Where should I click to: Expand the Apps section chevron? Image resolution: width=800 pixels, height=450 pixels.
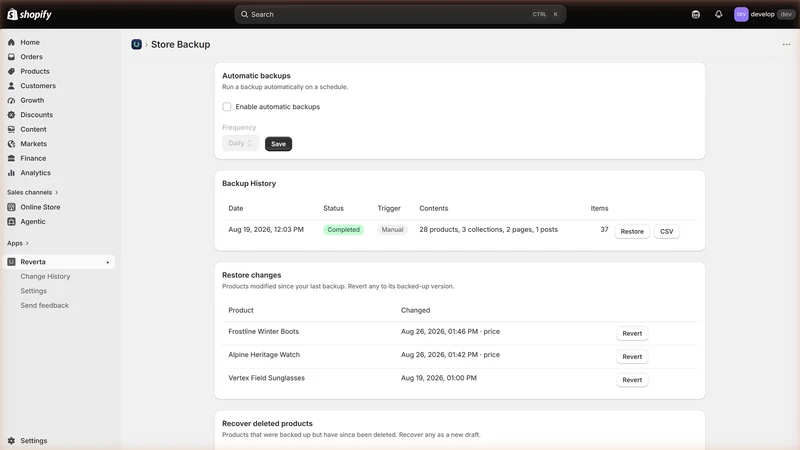tap(27, 243)
